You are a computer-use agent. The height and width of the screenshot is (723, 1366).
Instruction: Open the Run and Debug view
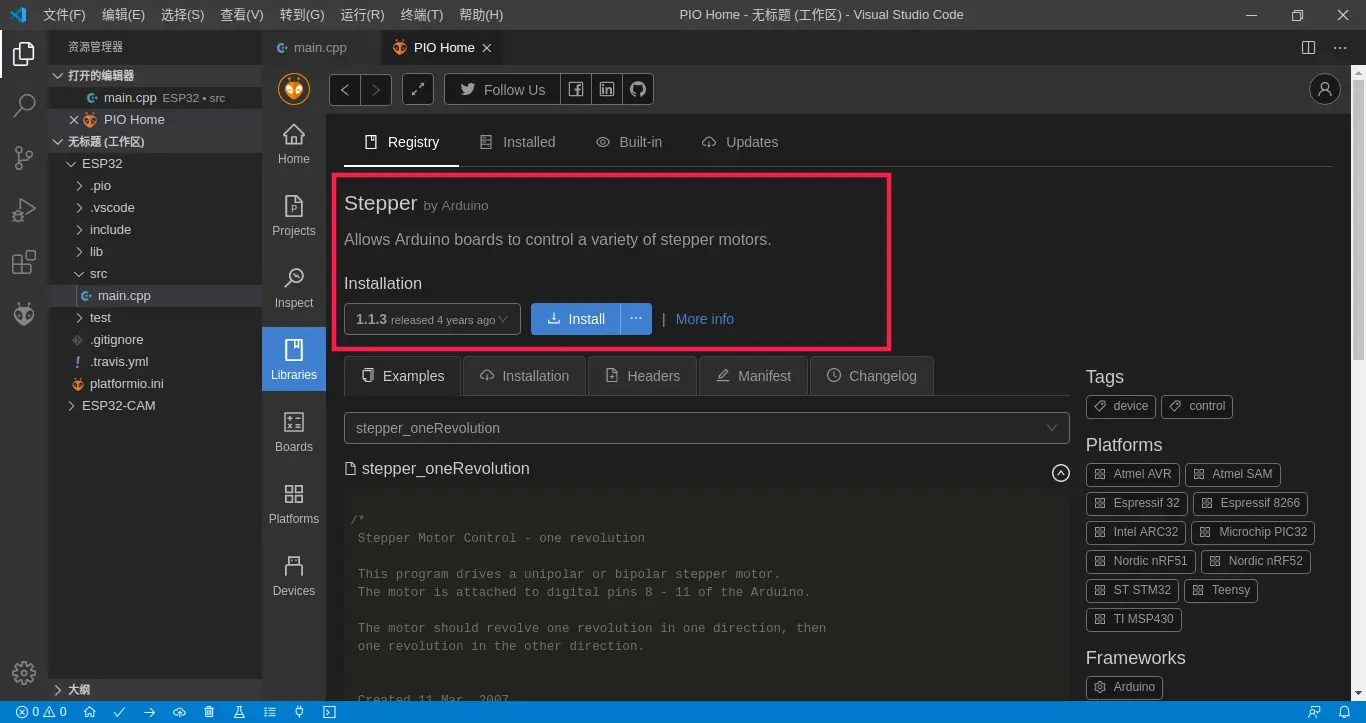point(24,211)
